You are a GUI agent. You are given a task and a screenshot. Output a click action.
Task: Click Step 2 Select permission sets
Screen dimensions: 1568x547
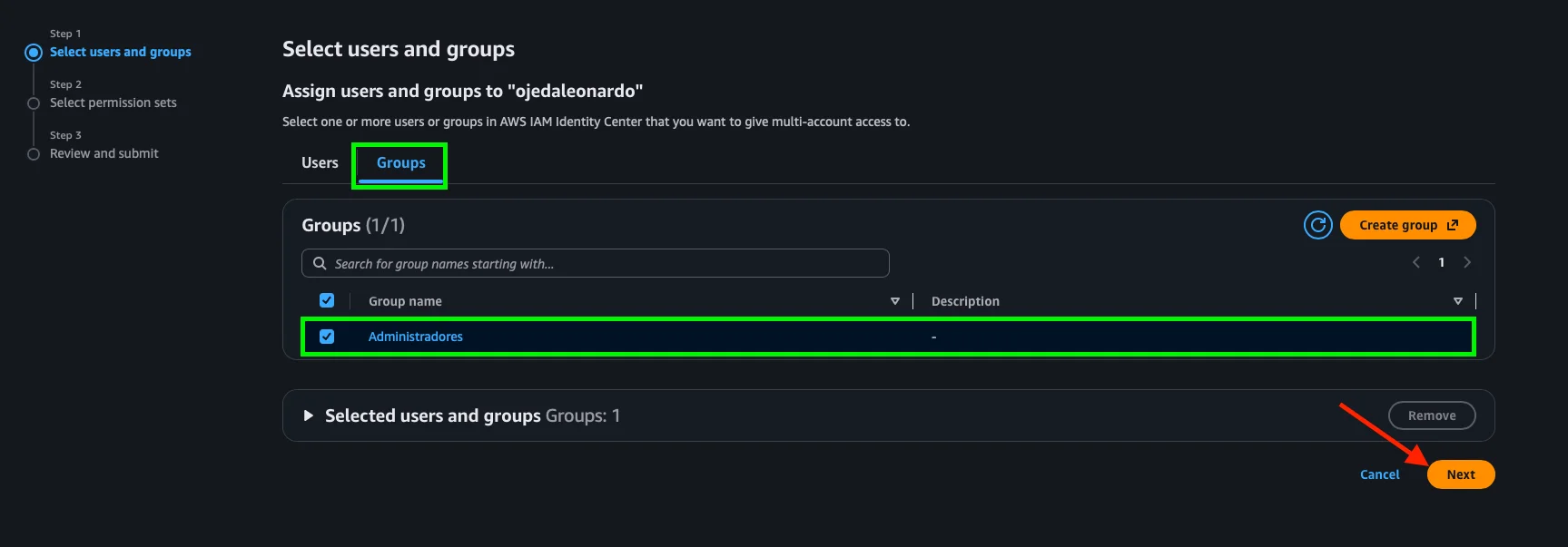pyautogui.click(x=113, y=103)
